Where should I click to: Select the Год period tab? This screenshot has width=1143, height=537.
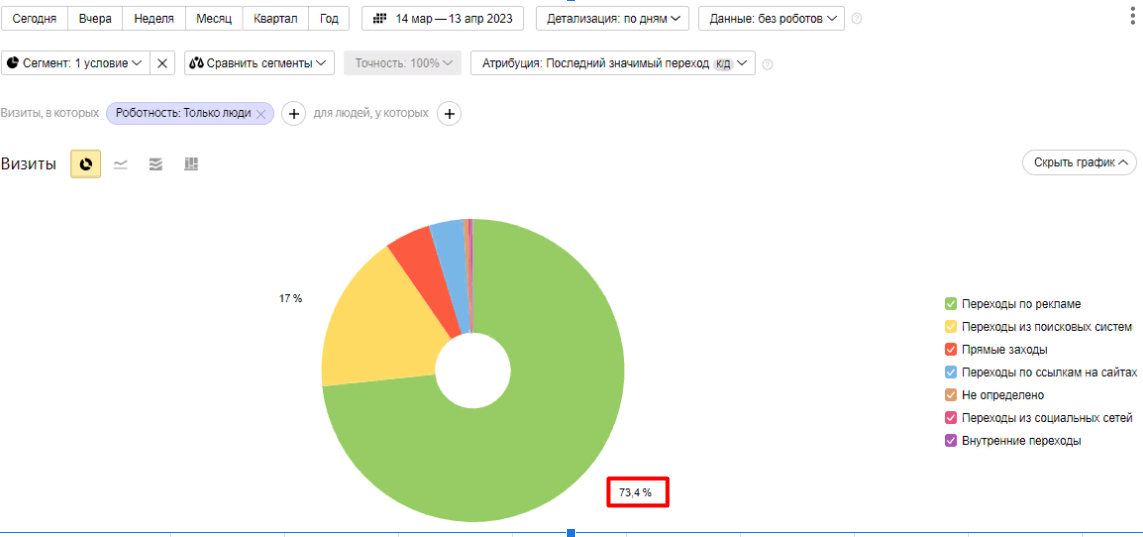pos(329,18)
